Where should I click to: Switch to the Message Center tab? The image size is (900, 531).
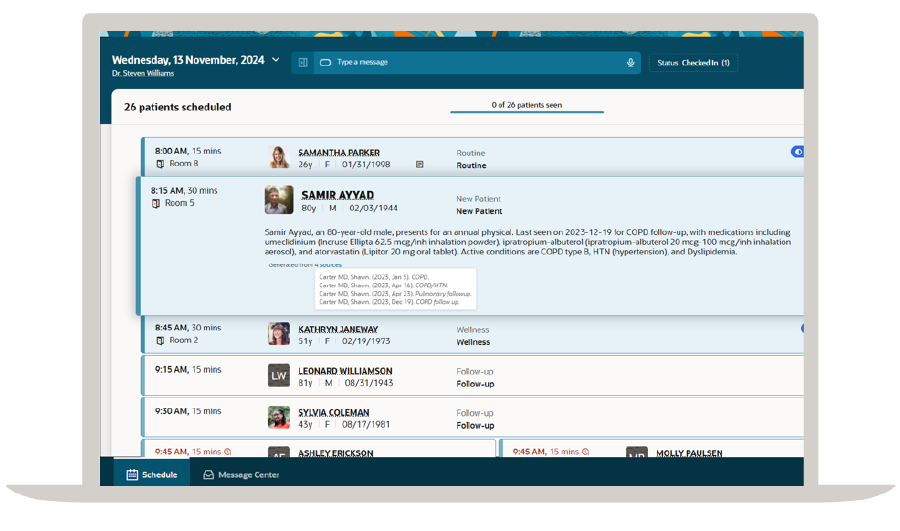coord(241,474)
